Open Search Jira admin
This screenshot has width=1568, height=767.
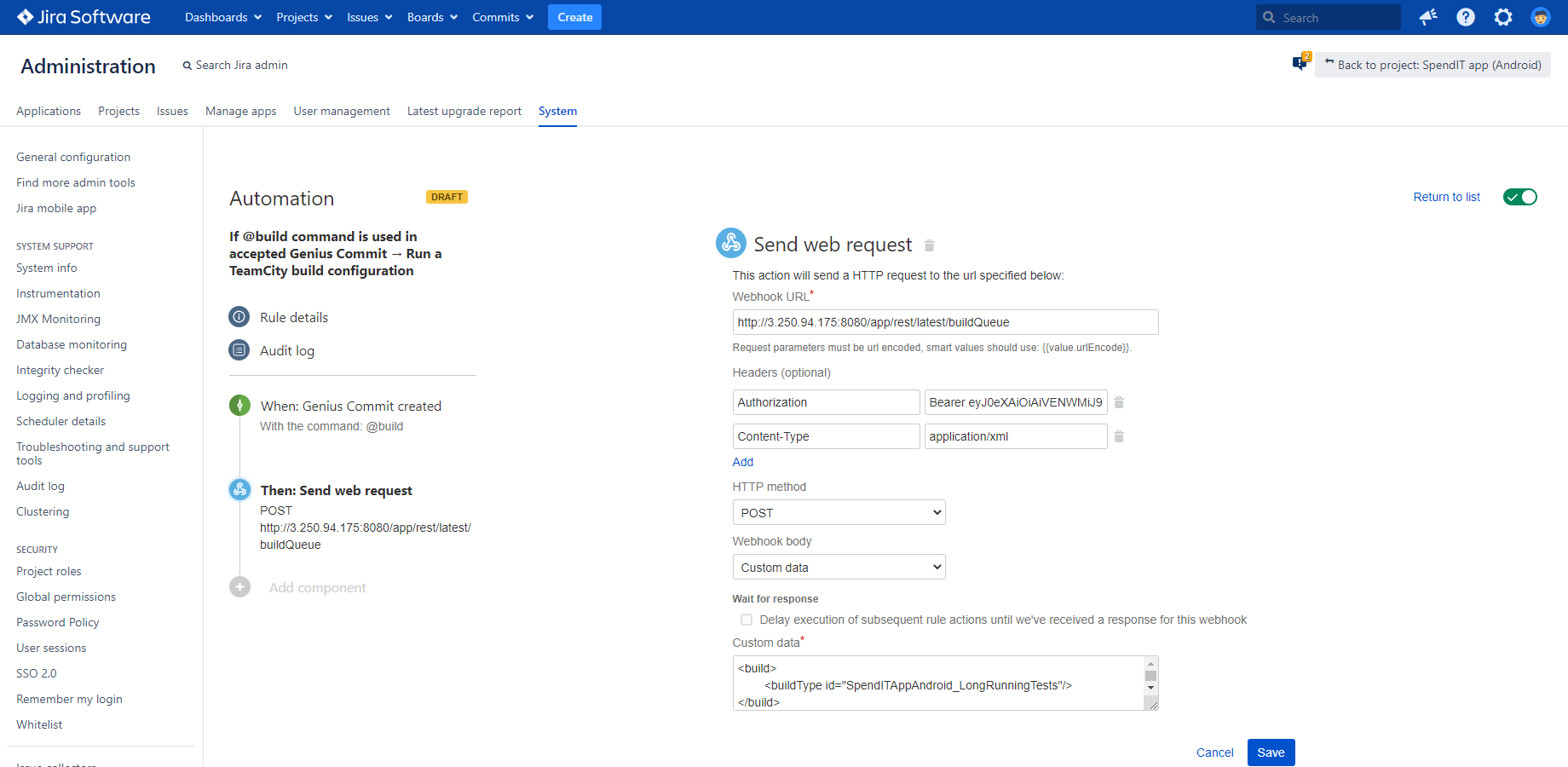click(235, 65)
